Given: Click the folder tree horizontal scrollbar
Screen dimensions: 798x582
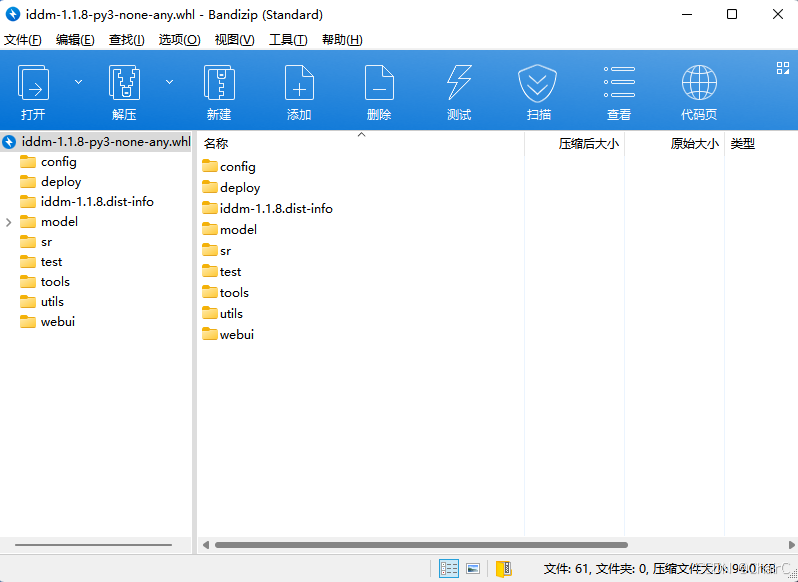Looking at the screenshot, I should click(x=94, y=545).
